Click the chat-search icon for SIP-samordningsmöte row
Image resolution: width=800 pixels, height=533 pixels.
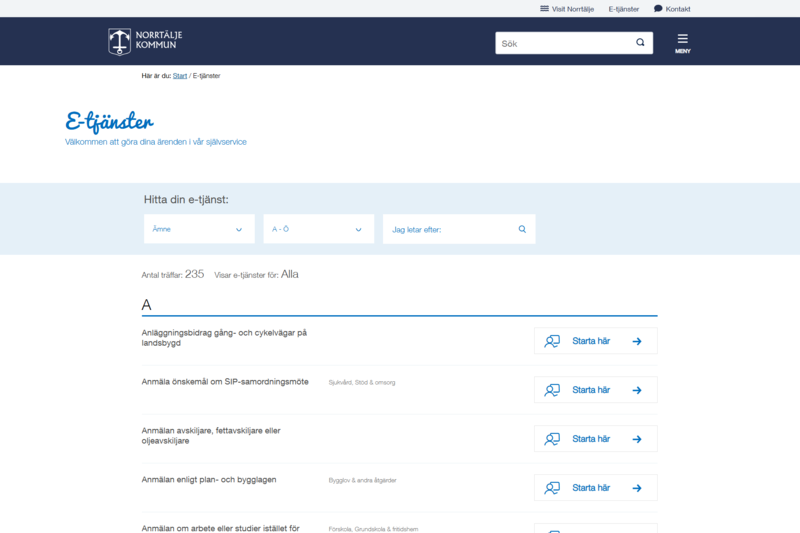point(551,390)
